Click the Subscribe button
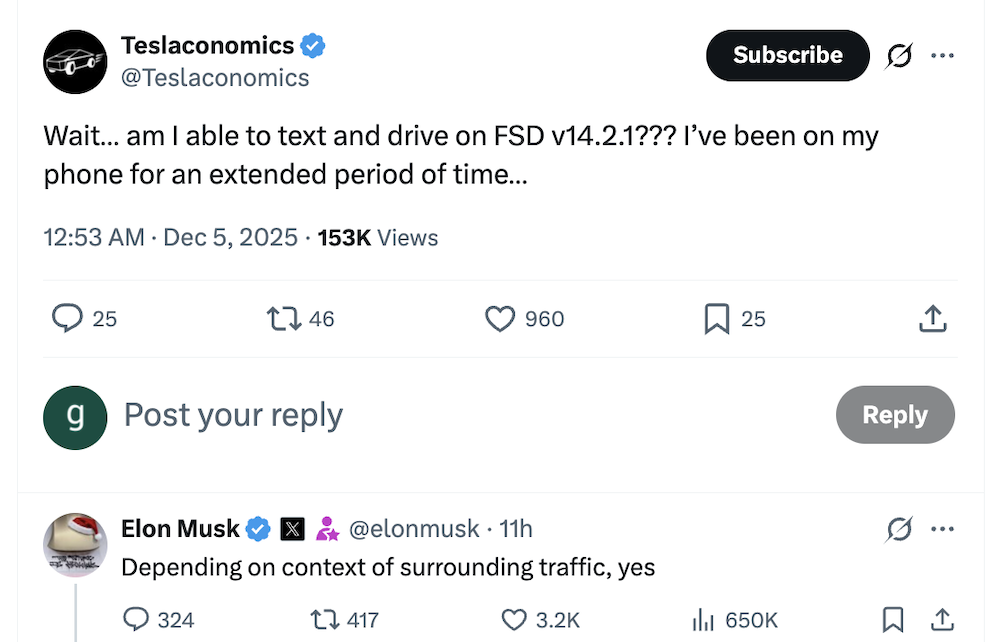The width and height of the screenshot is (1000, 642). (x=787, y=56)
